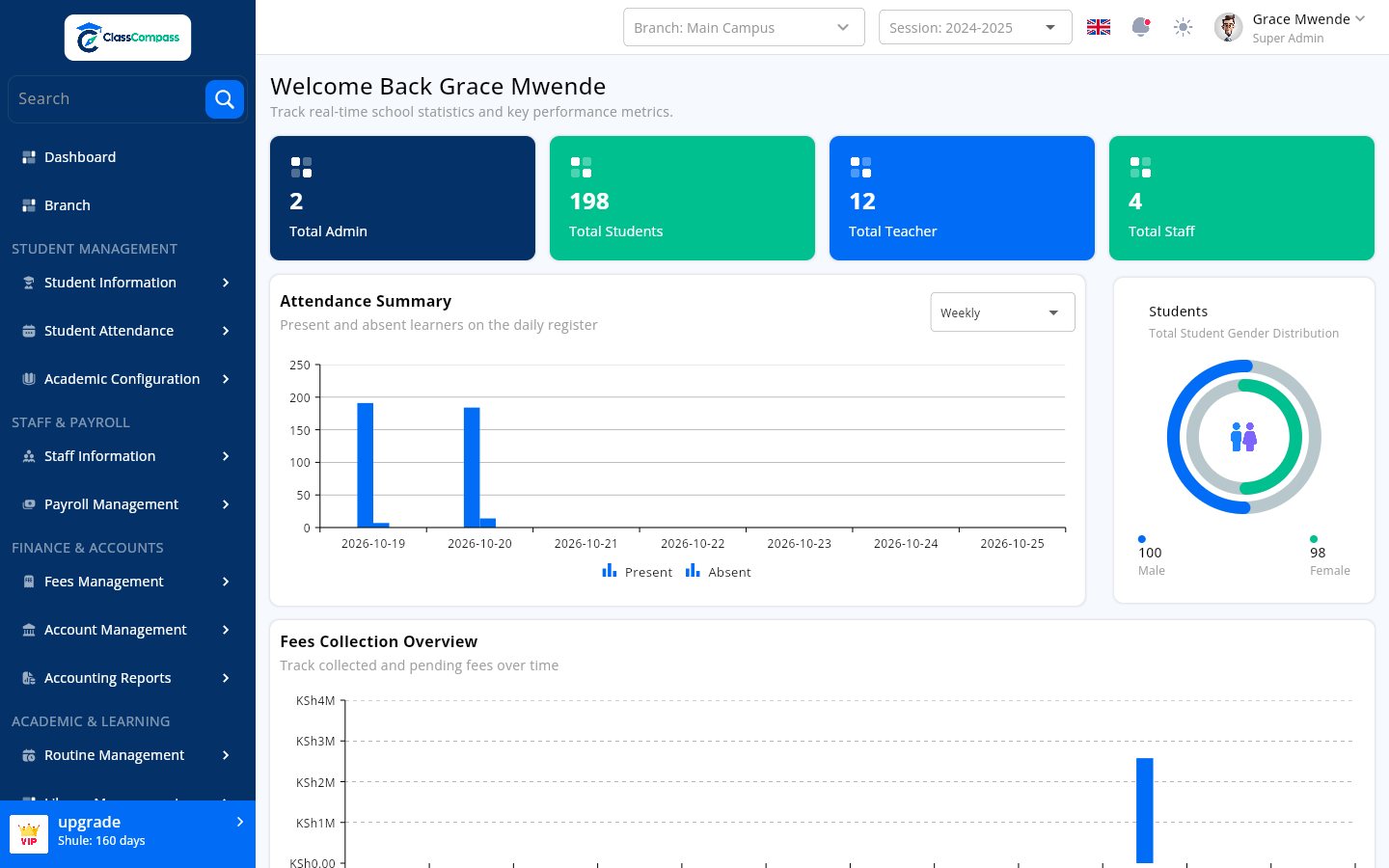
Task: Toggle the light/dark theme sun icon
Action: click(x=1184, y=27)
